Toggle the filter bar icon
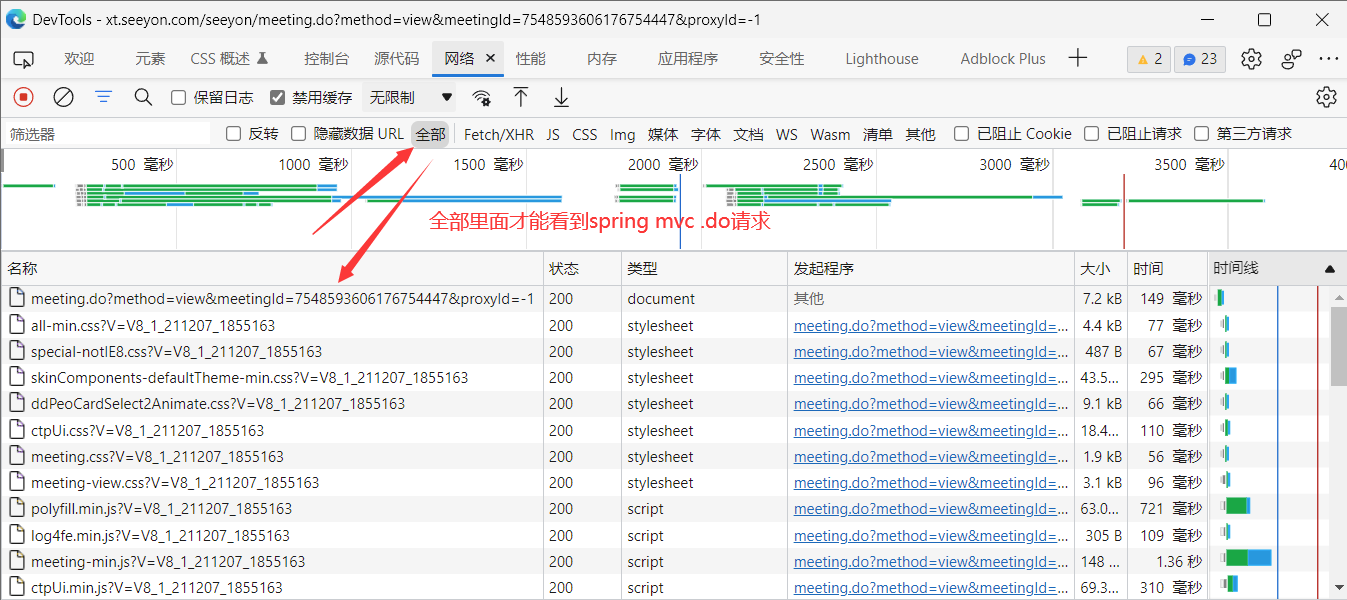Viewport: 1347px width, 600px height. (x=103, y=97)
